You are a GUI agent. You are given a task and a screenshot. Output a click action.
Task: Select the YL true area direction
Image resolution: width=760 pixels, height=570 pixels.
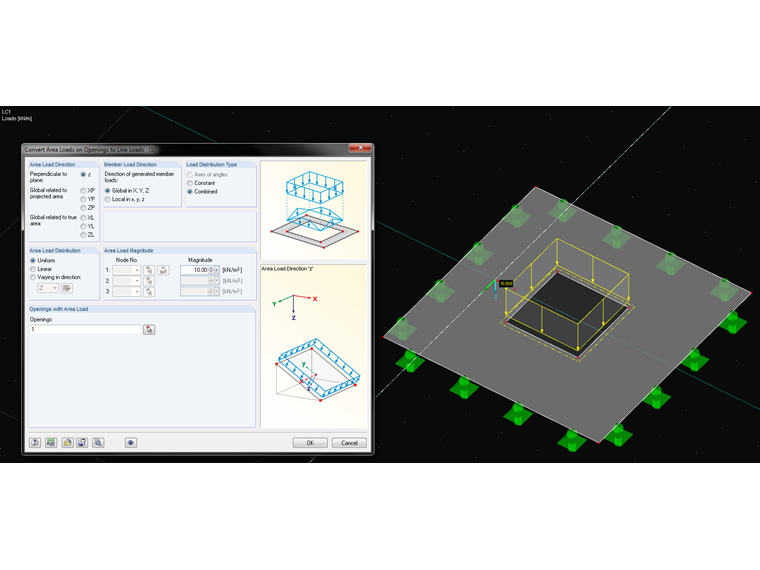pyautogui.click(x=83, y=226)
